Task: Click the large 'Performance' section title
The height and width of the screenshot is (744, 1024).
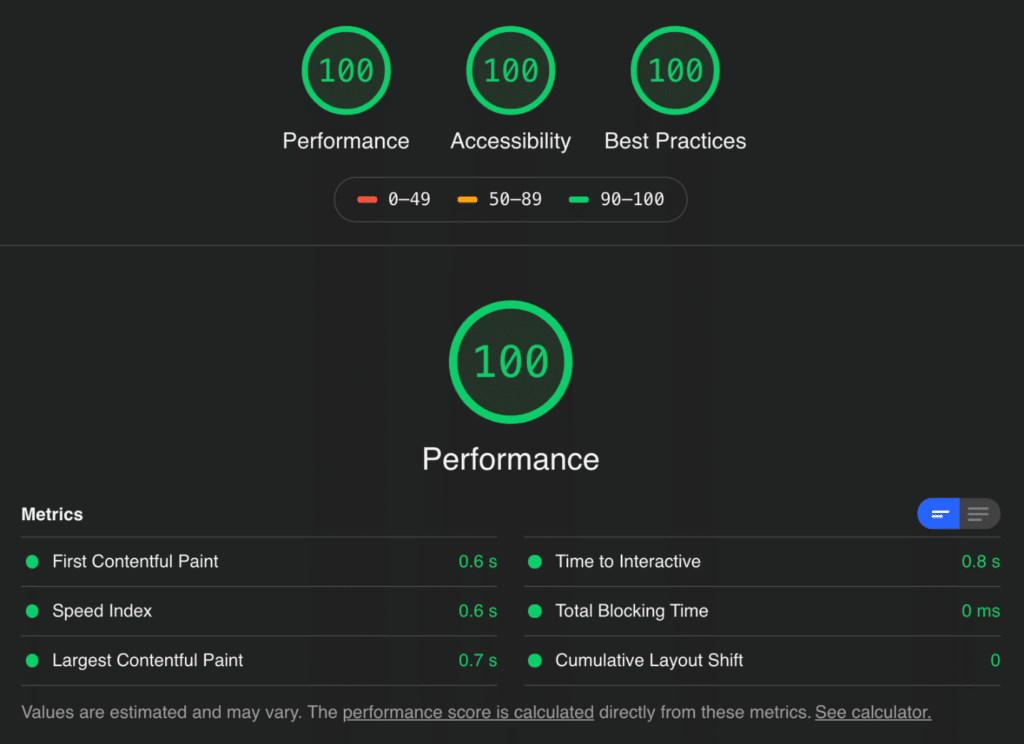Action: (x=511, y=459)
